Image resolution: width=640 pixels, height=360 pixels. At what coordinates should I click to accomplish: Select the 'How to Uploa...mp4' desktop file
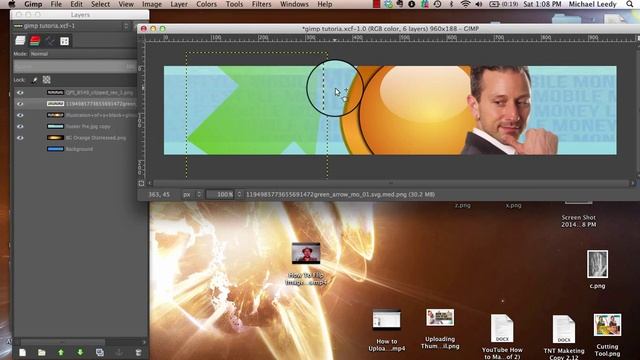coord(387,331)
